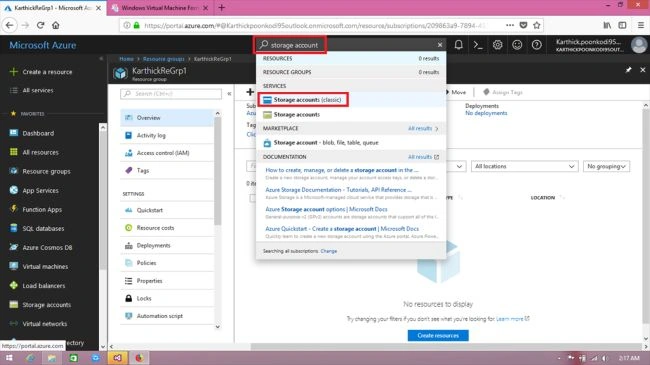Pin the KarthickReGrp1 blade
Screen dimensions: 650x365
628,70
